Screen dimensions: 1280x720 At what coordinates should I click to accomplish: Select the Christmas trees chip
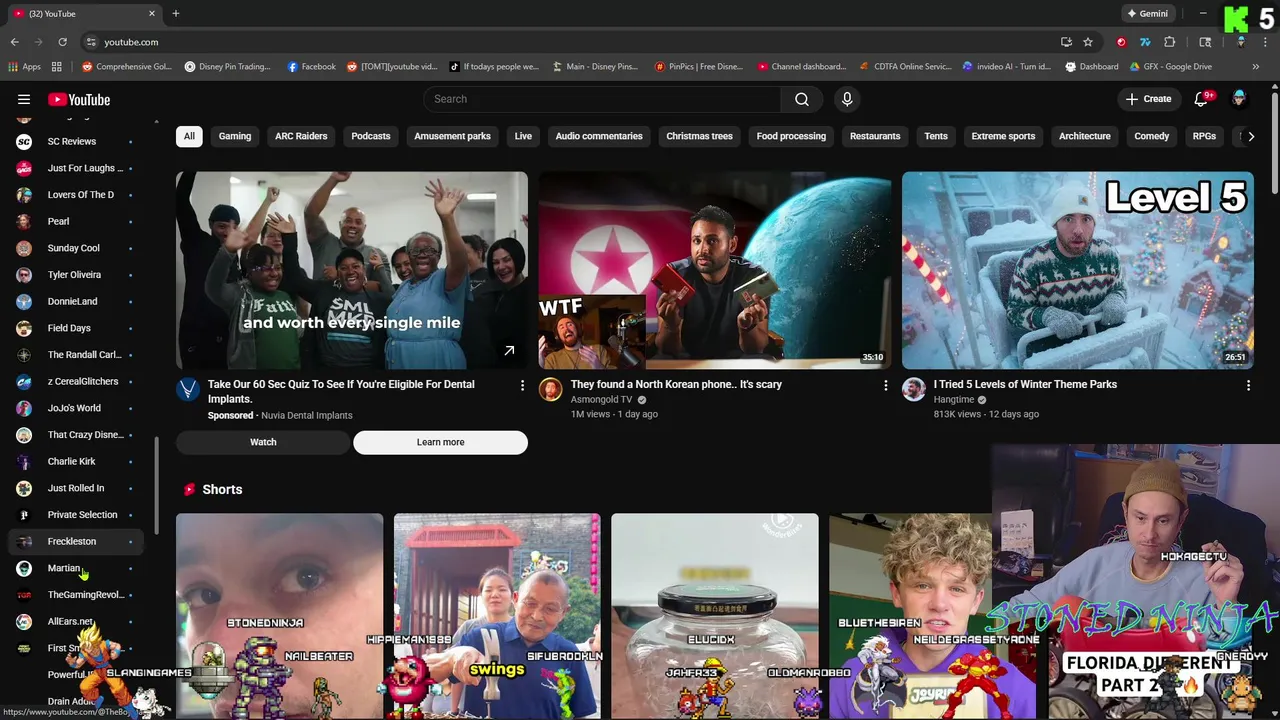(x=699, y=136)
